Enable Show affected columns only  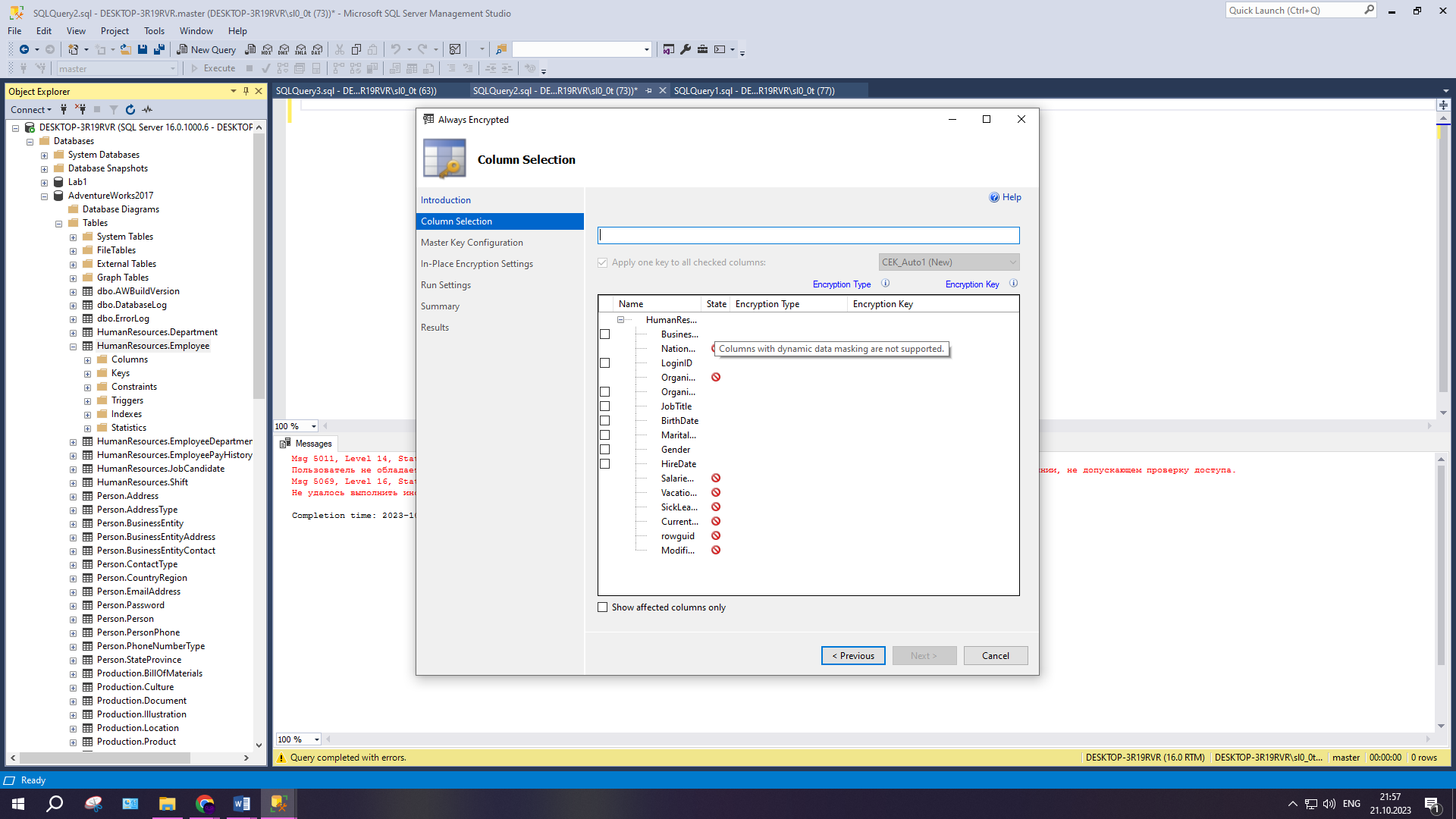click(602, 607)
